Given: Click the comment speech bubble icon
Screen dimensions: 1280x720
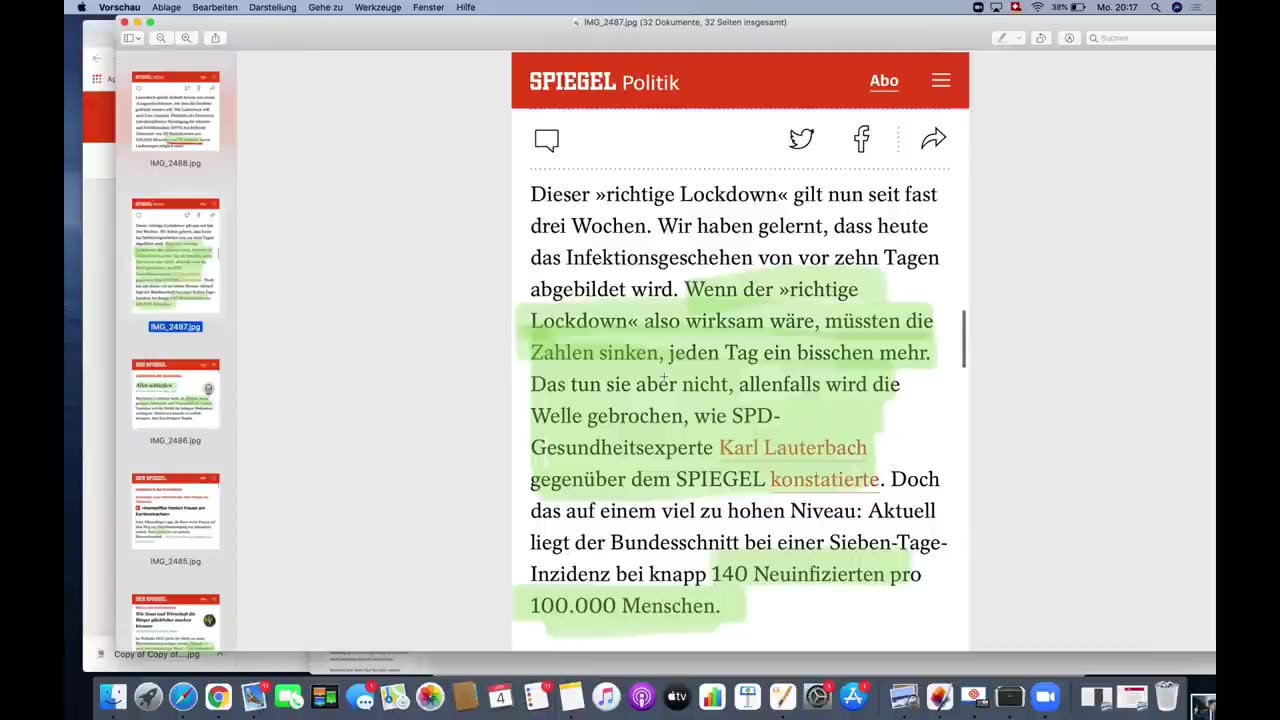Looking at the screenshot, I should pos(546,140).
